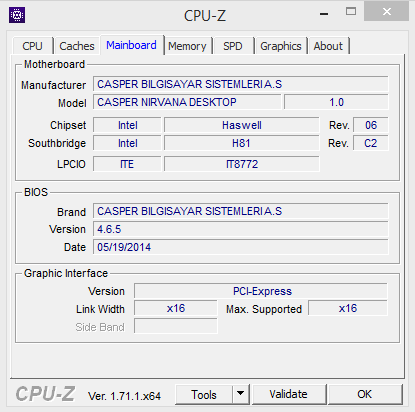Select the Mainboard tab

[131, 45]
